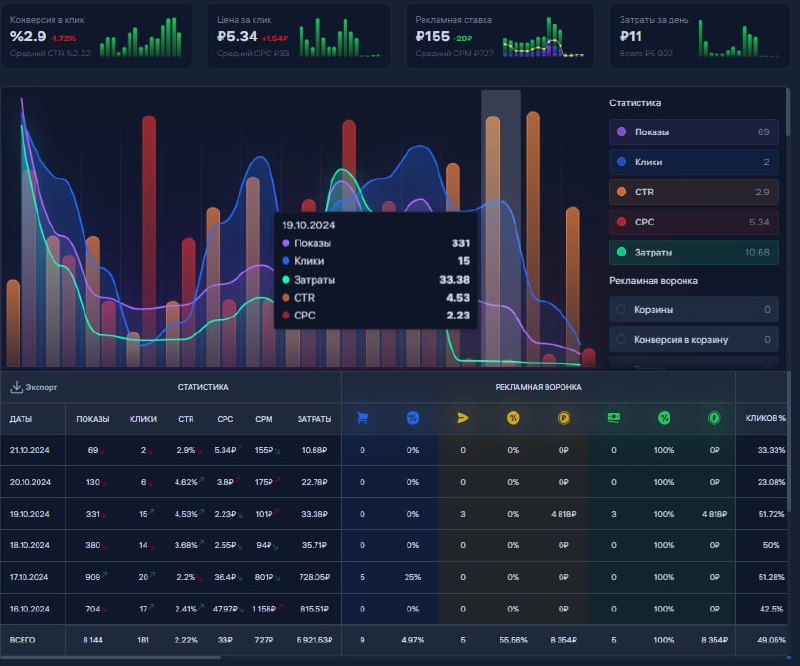Viewport: 800px width, 666px height.
Task: Toggle the Показы statistic series
Action: pos(694,132)
